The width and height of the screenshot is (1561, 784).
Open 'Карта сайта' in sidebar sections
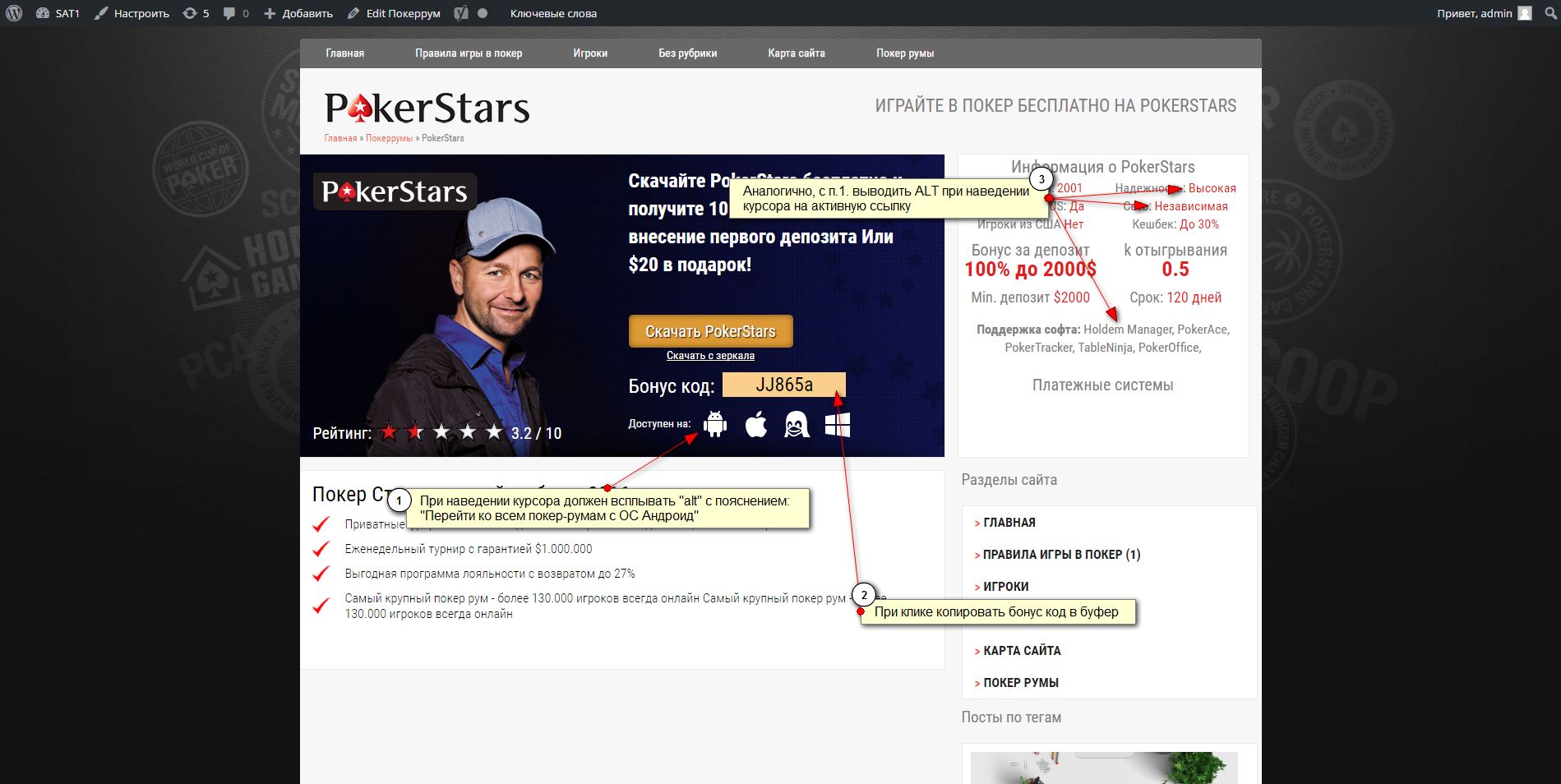point(1022,651)
